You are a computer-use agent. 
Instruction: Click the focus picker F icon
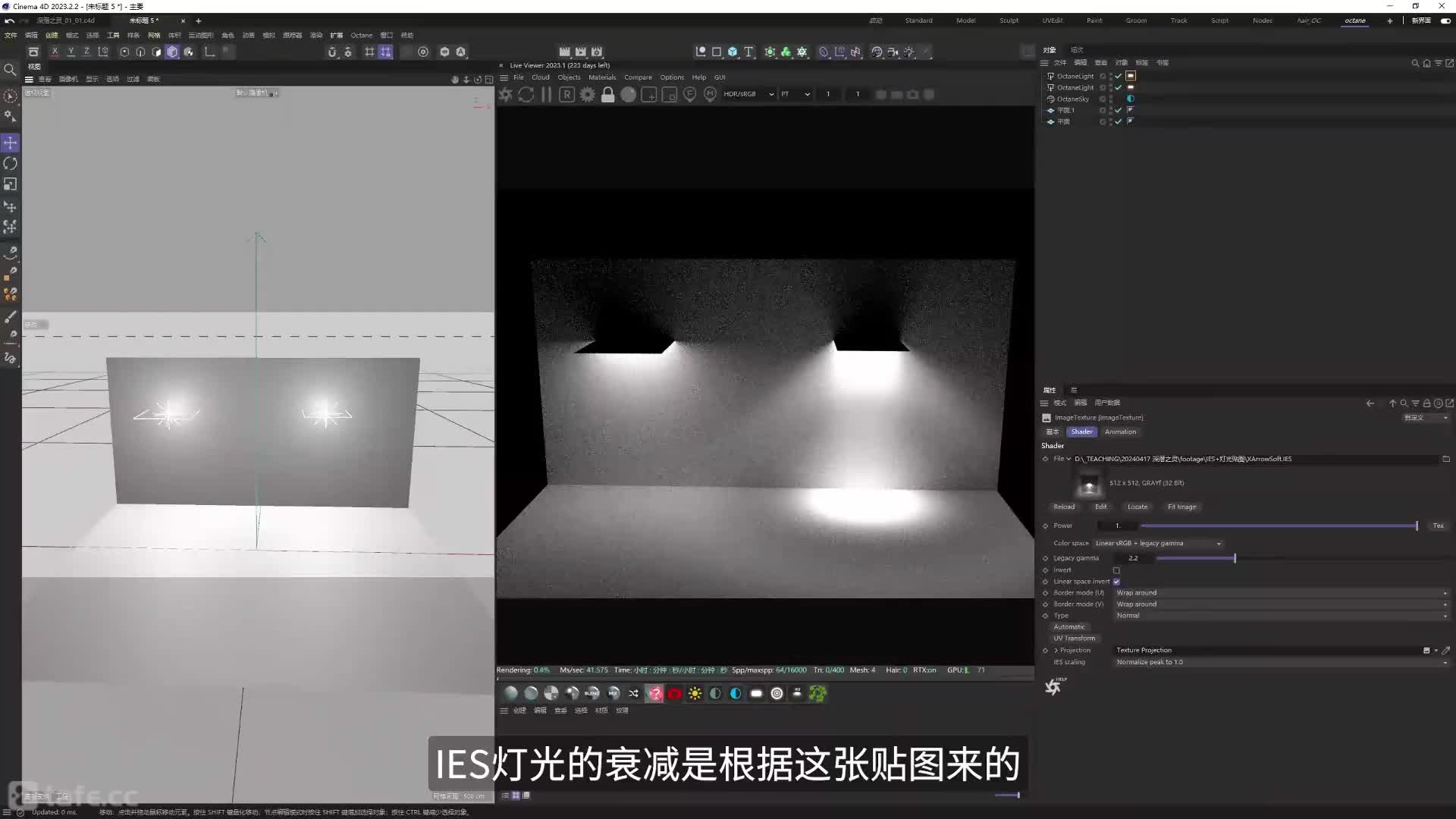click(x=689, y=95)
